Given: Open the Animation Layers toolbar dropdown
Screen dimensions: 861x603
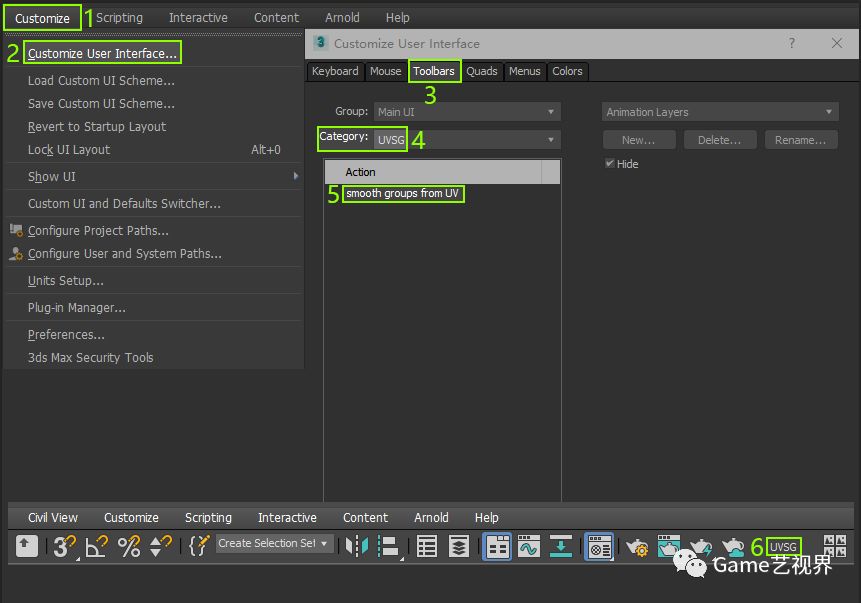Looking at the screenshot, I should [x=720, y=112].
